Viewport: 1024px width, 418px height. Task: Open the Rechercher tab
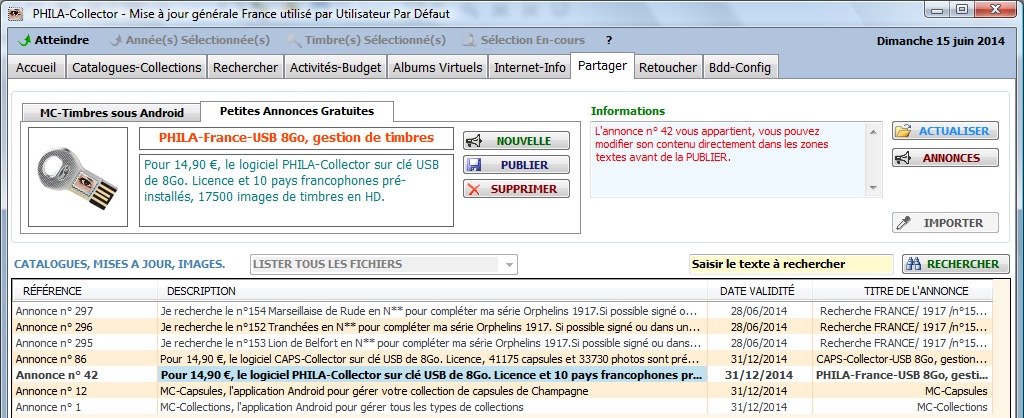point(246,67)
